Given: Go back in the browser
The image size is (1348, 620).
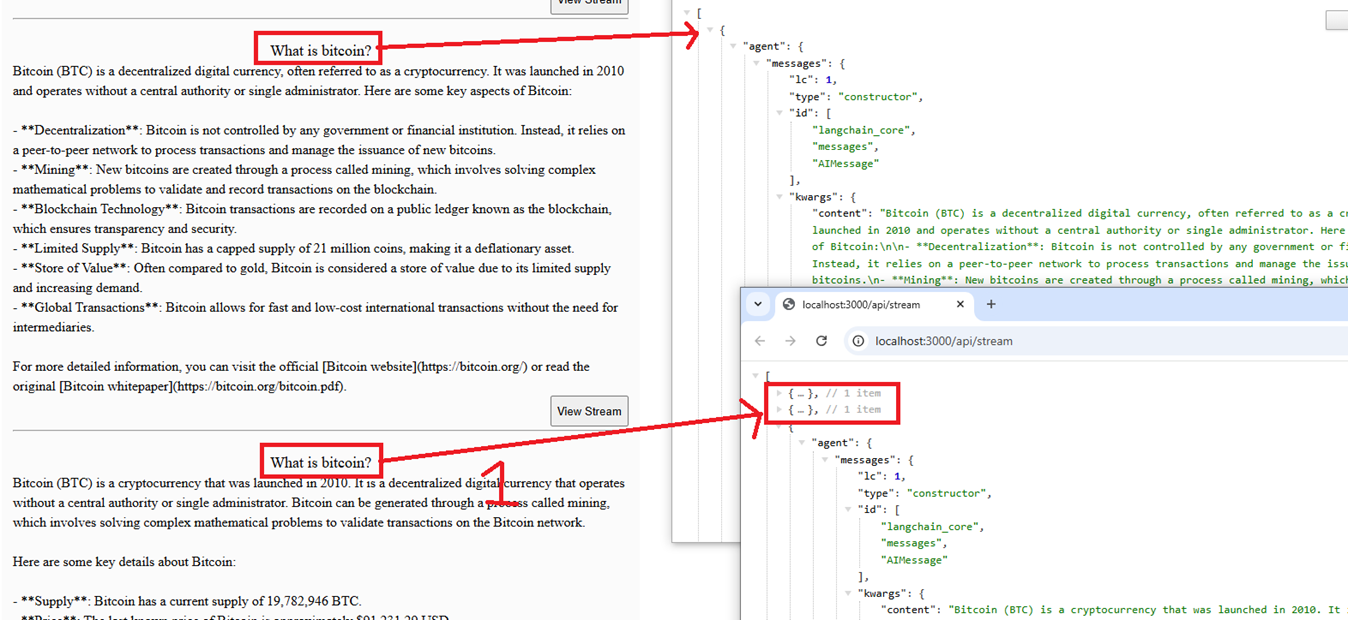Looking at the screenshot, I should pyautogui.click(x=760, y=341).
